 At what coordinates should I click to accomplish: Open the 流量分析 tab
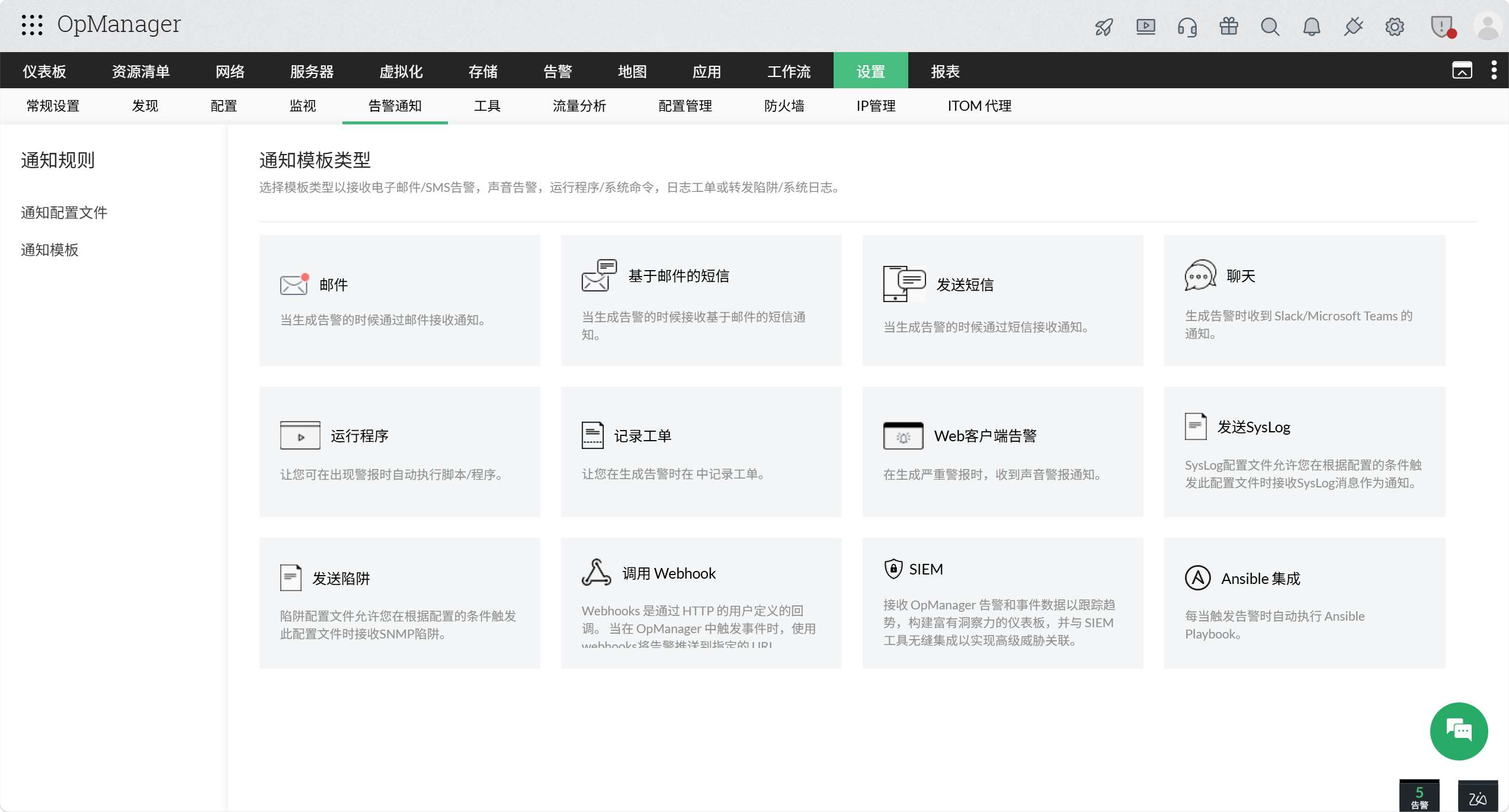[579, 106]
